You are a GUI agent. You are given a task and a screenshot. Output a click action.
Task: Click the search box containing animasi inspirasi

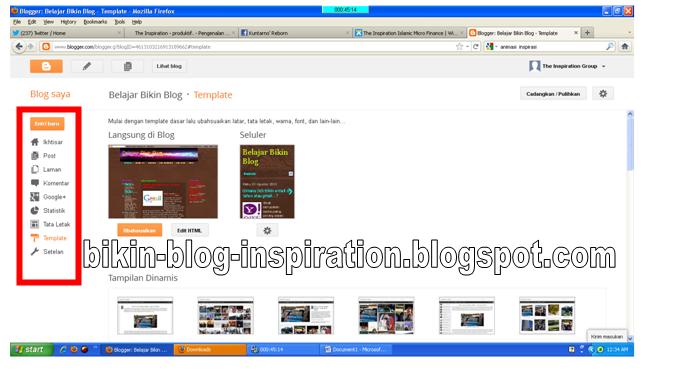coord(551,47)
